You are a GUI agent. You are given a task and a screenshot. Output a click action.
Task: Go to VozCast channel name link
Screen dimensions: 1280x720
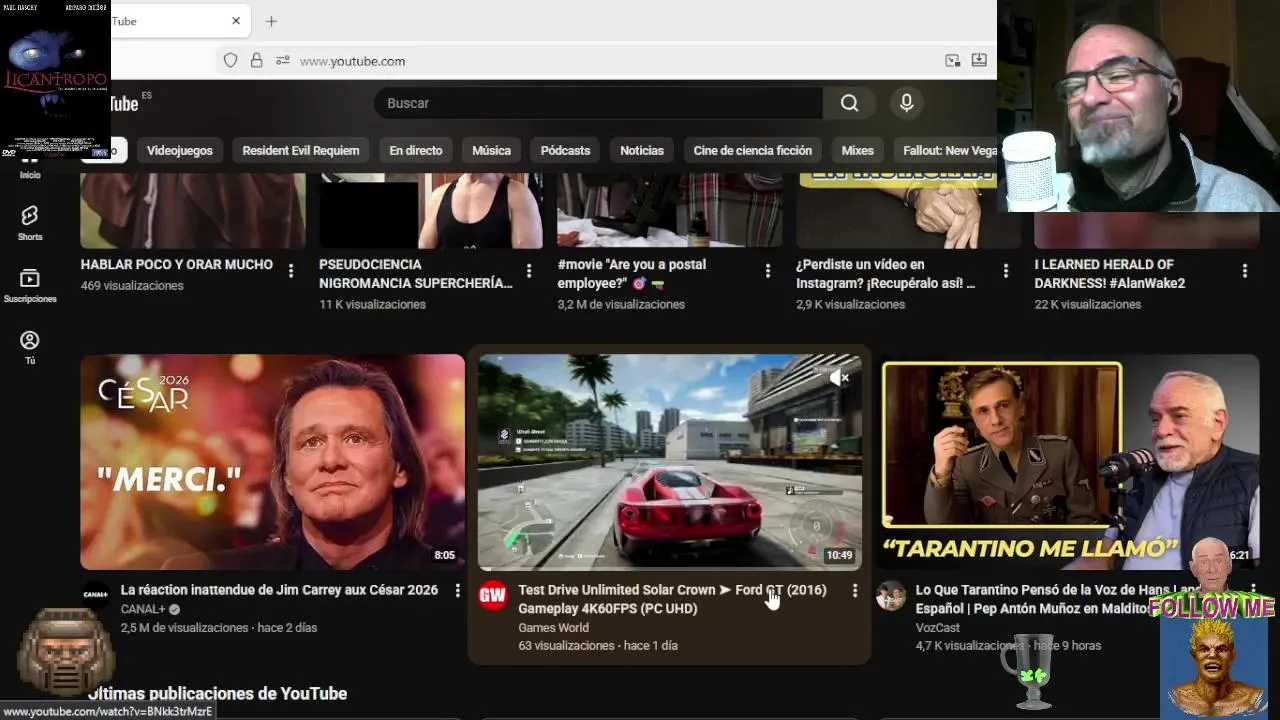click(937, 628)
